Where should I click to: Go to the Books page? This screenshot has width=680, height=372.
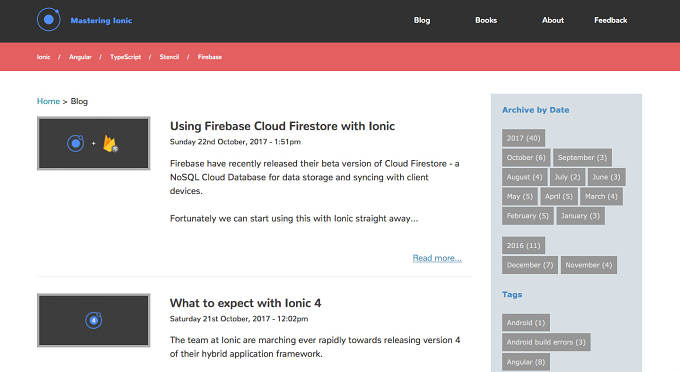[486, 20]
